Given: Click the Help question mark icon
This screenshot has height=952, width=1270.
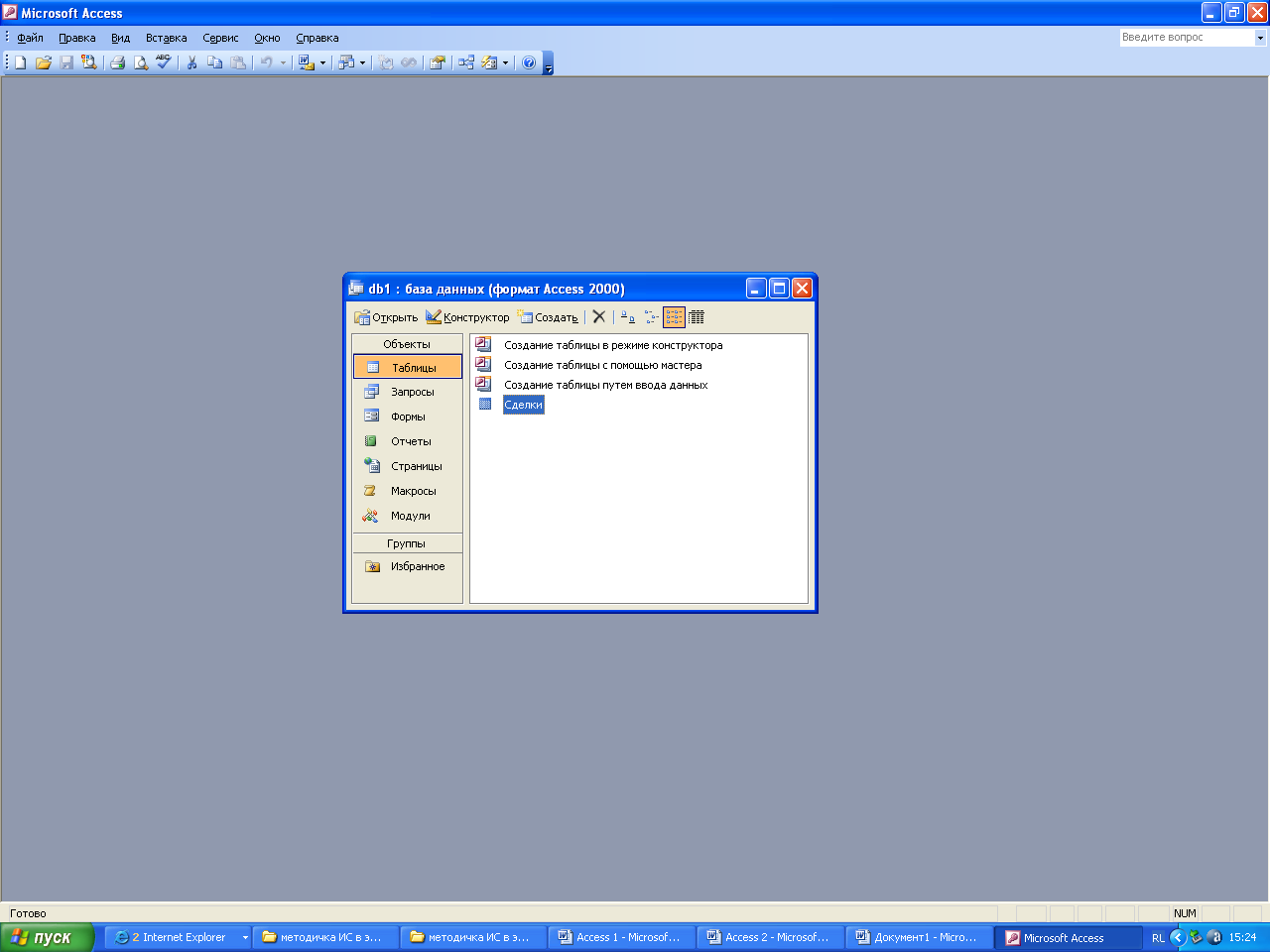Looking at the screenshot, I should [529, 62].
